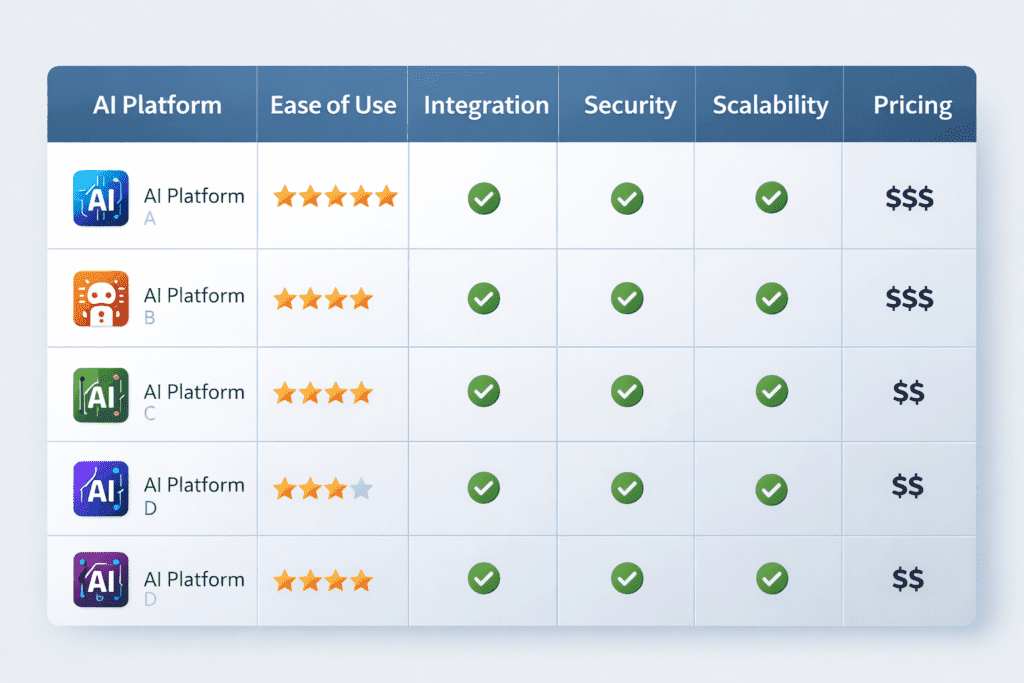Click the Scalability checkmark in the three-star Platform D row
Screen dimensions: 1024x683
point(771,489)
